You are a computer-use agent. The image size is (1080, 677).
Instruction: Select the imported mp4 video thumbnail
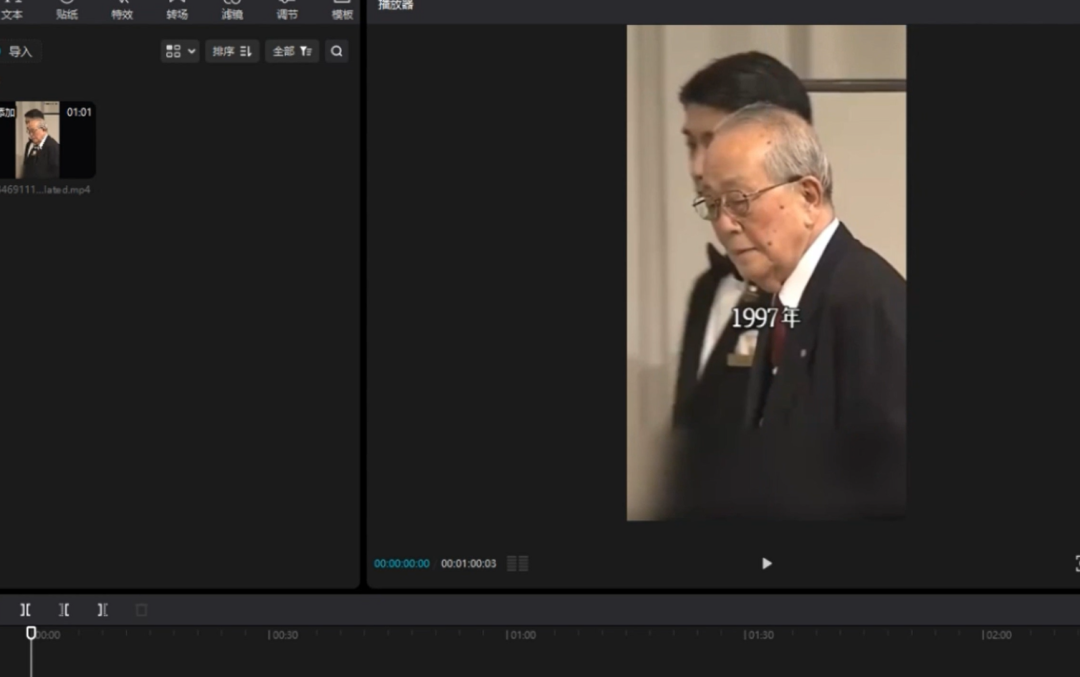[x=47, y=140]
